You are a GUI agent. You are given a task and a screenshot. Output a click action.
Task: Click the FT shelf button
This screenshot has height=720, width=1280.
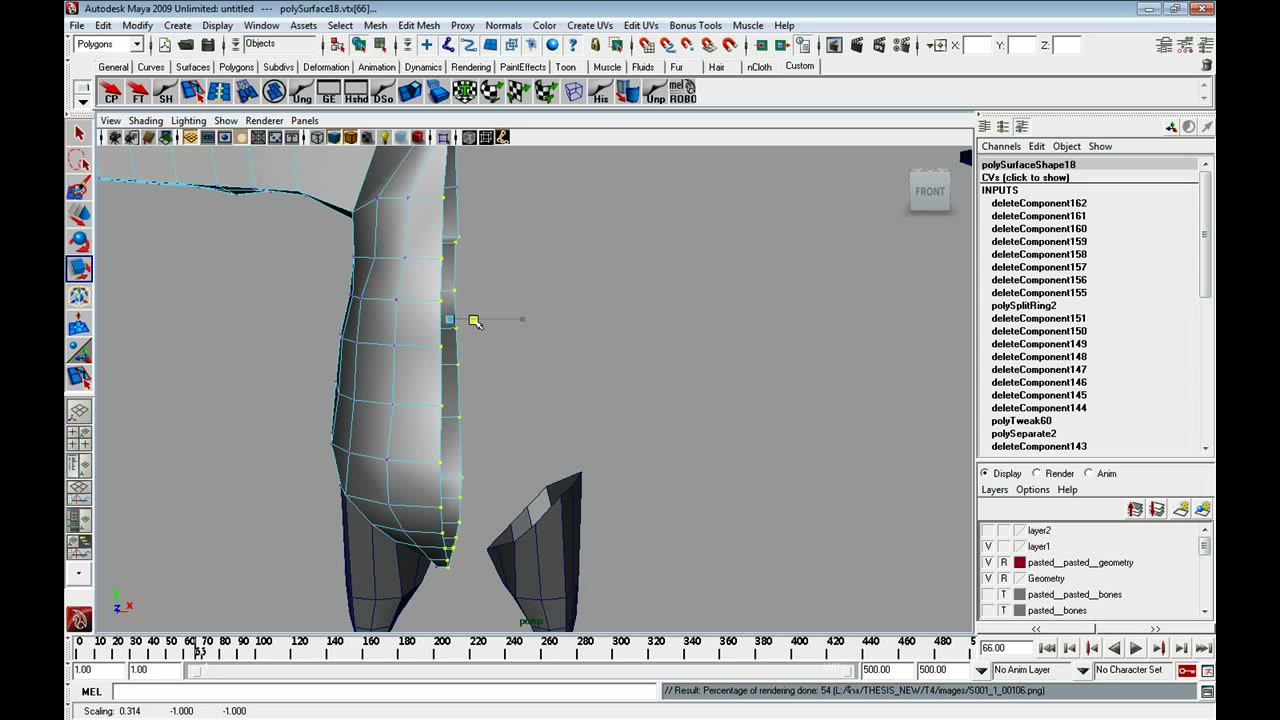coord(138,93)
